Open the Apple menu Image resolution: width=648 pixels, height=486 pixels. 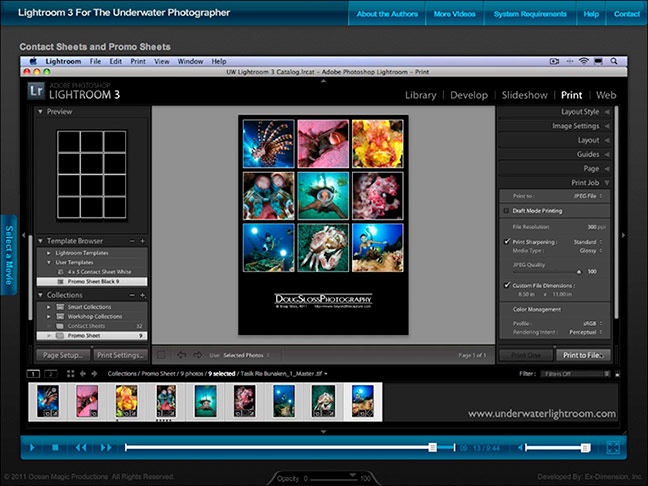click(33, 61)
